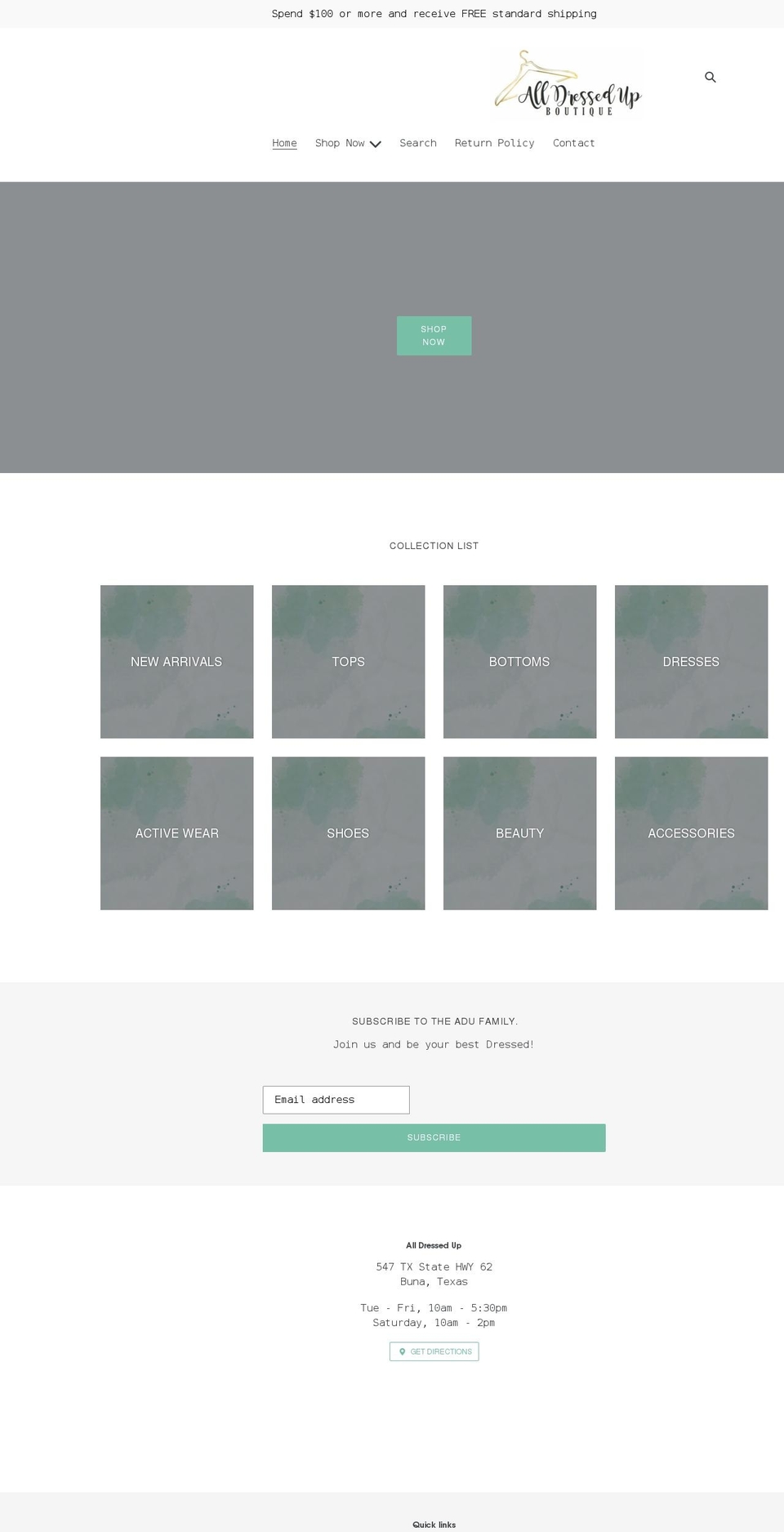Open the All Dressed Up Boutique logo

tap(568, 84)
